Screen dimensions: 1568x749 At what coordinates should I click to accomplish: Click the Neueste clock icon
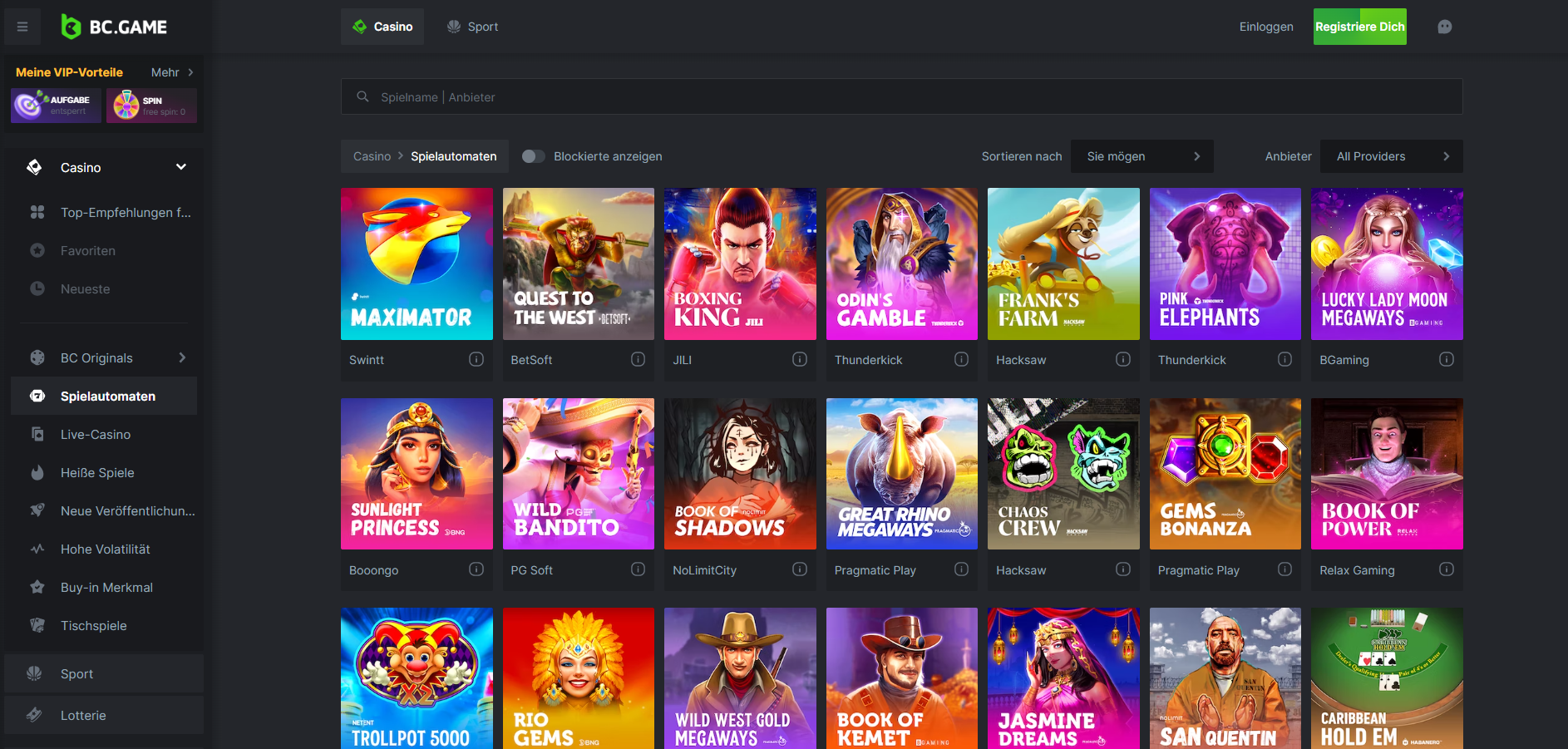(x=37, y=288)
